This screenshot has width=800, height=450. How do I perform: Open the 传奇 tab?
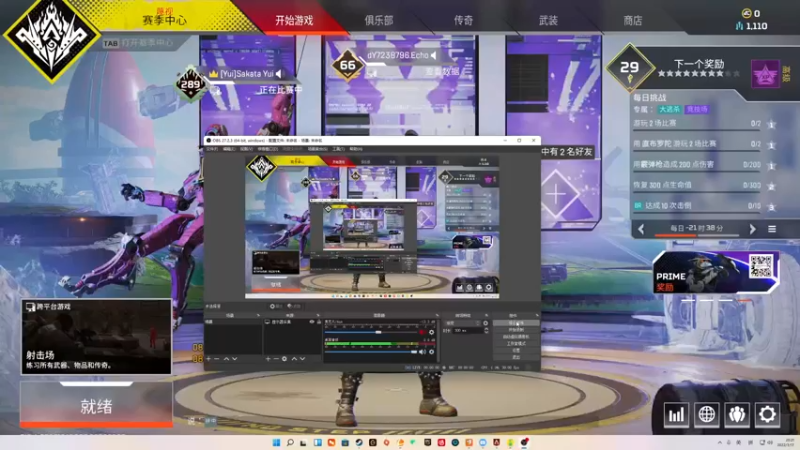[x=463, y=20]
